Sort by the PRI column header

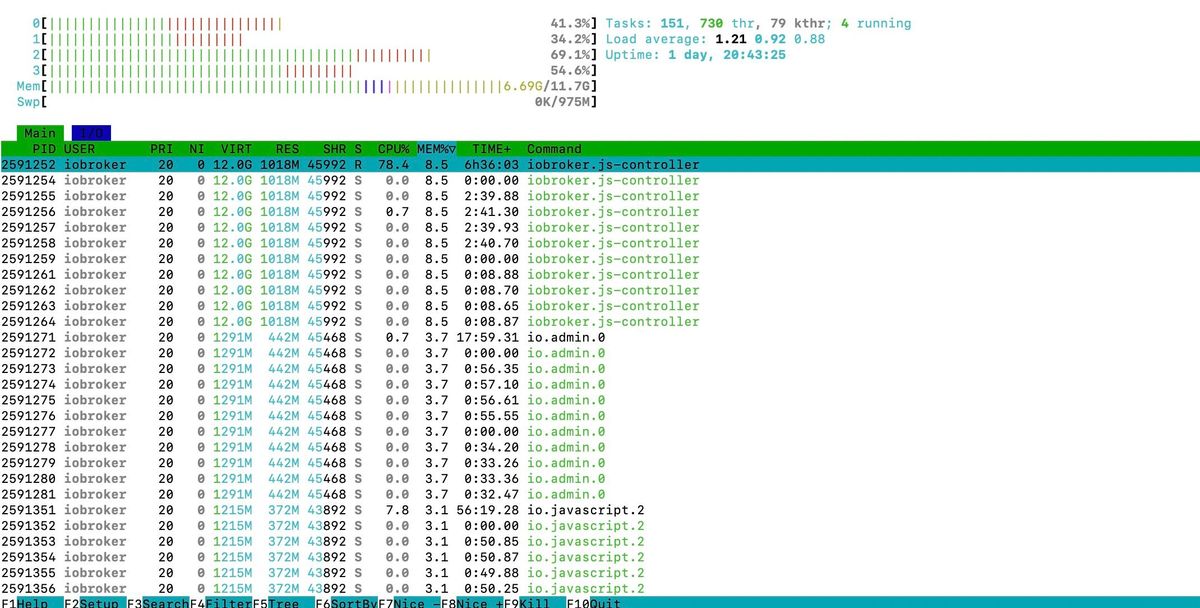click(x=161, y=149)
